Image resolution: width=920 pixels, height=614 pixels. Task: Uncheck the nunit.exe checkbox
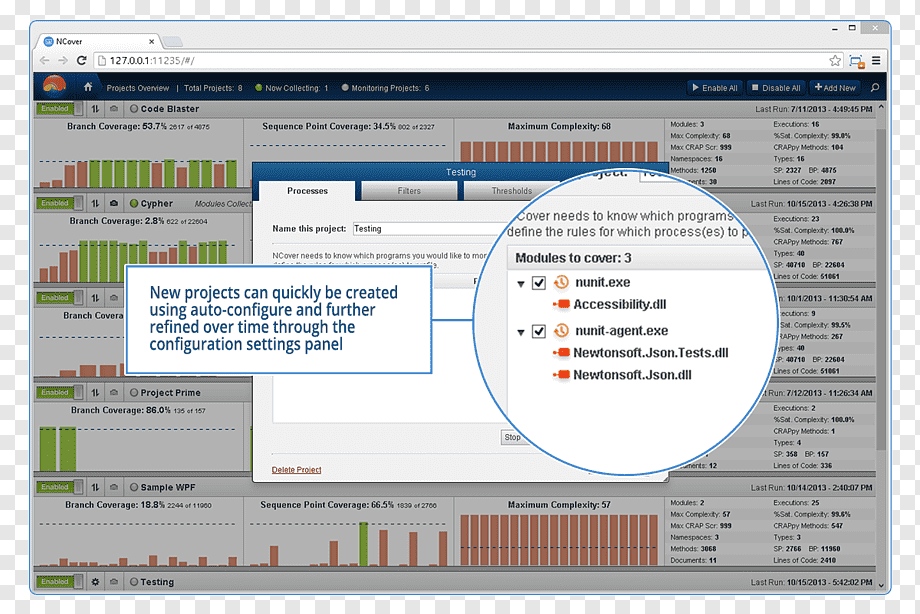[x=539, y=283]
